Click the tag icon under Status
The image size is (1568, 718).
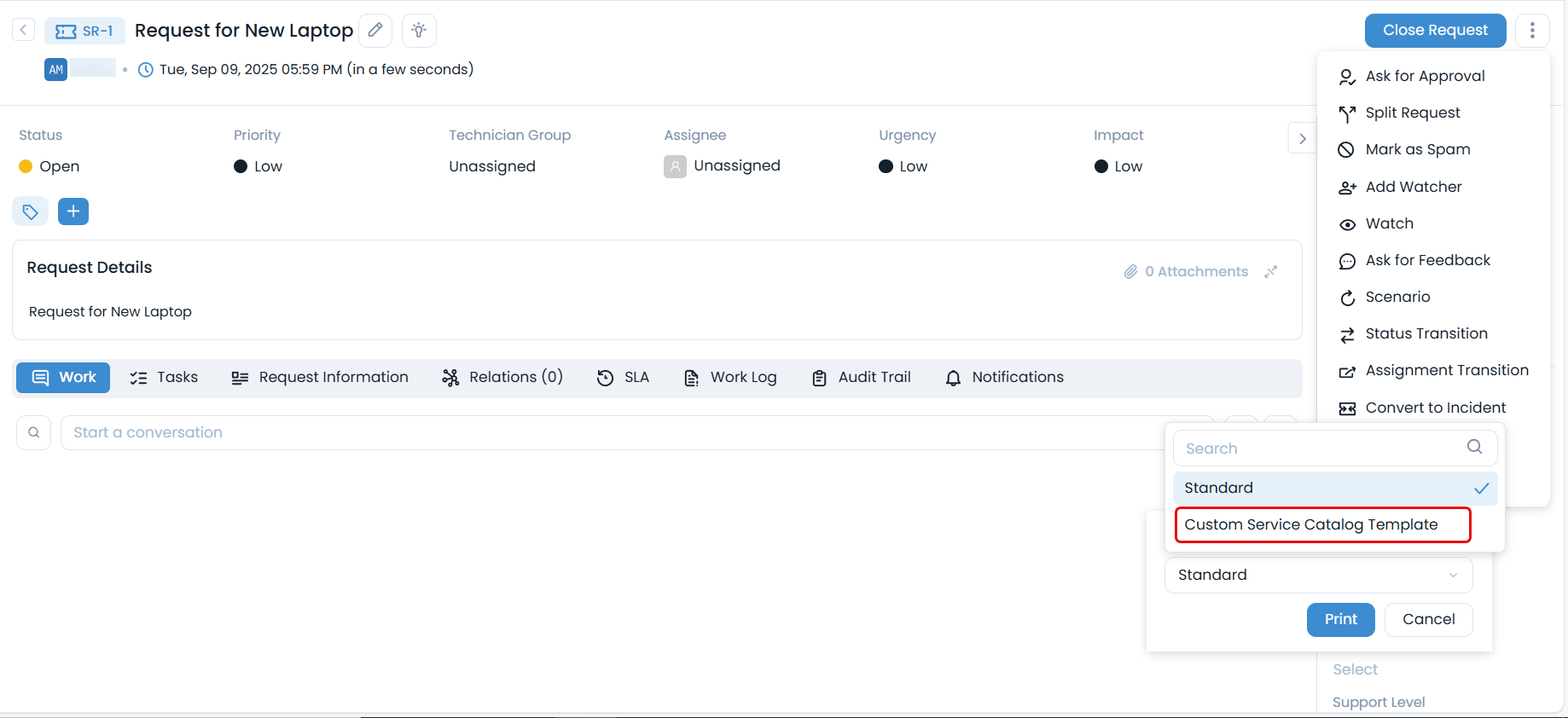tap(30, 211)
